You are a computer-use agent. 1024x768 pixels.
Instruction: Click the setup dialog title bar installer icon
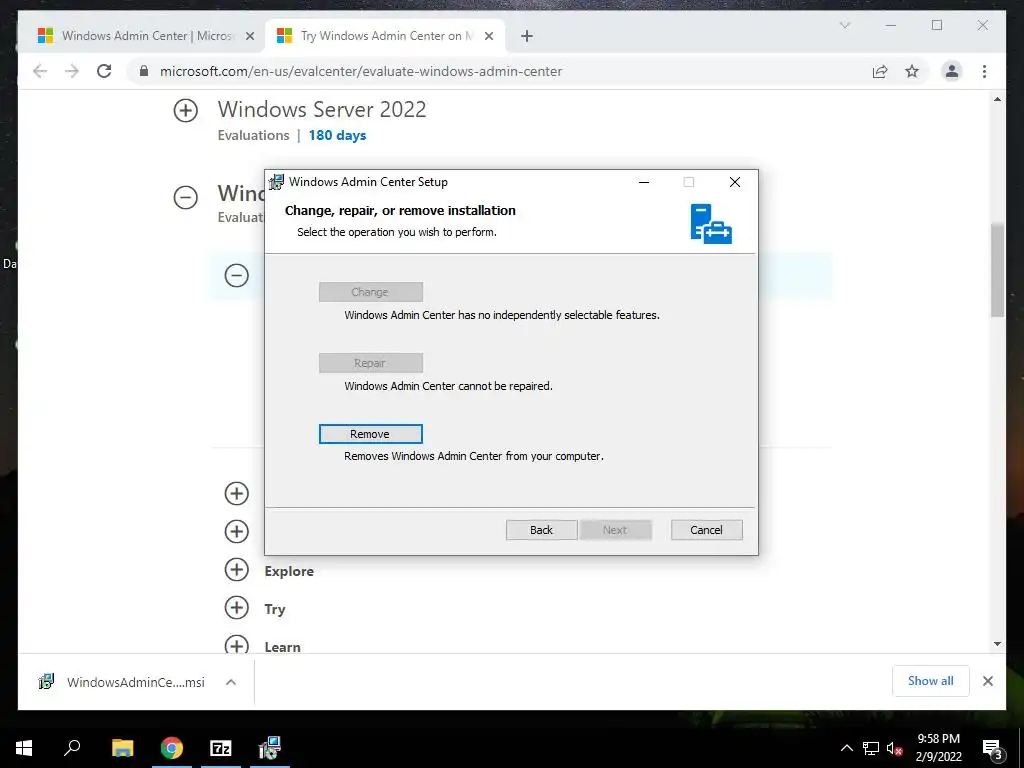click(x=277, y=182)
